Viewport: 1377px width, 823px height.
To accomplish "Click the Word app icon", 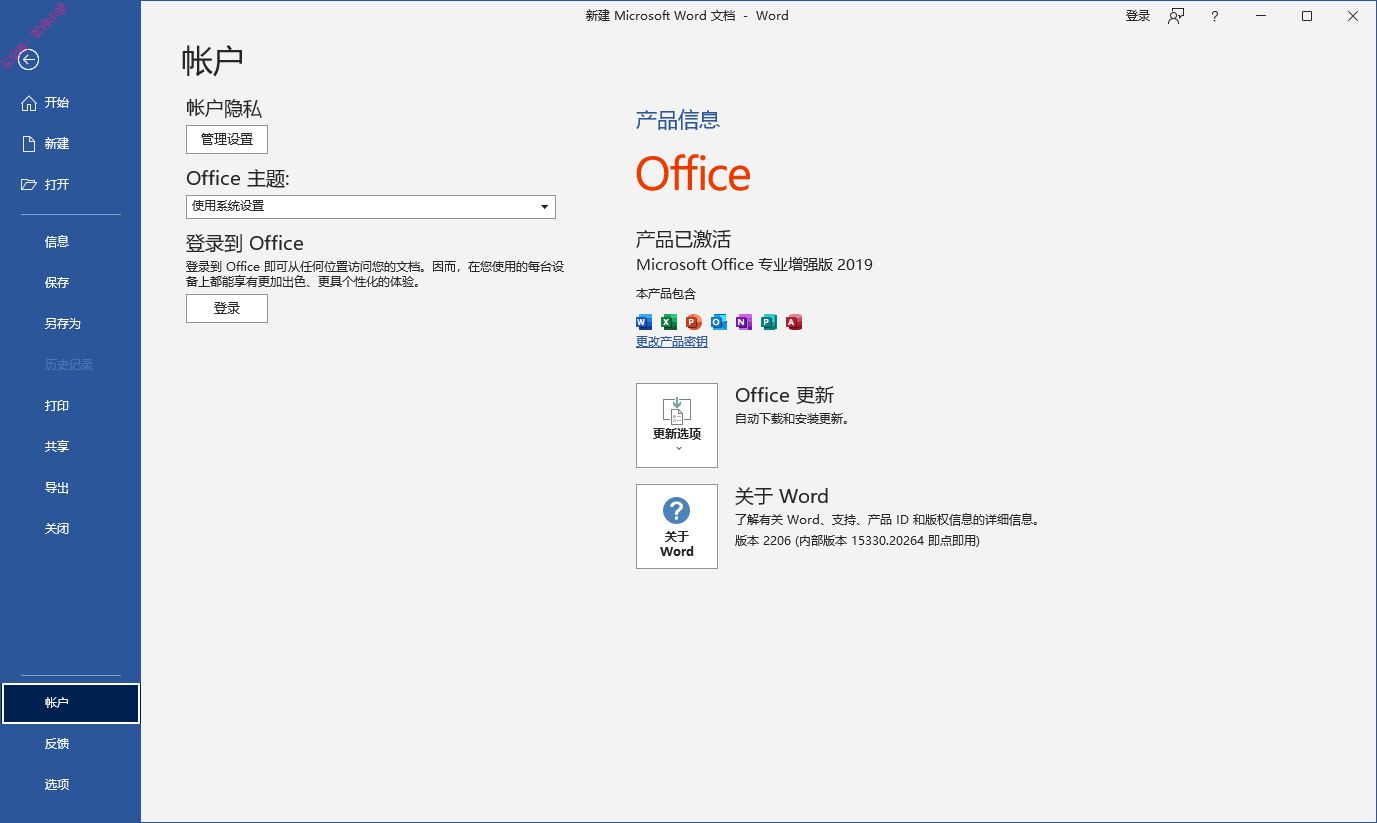I will (644, 322).
